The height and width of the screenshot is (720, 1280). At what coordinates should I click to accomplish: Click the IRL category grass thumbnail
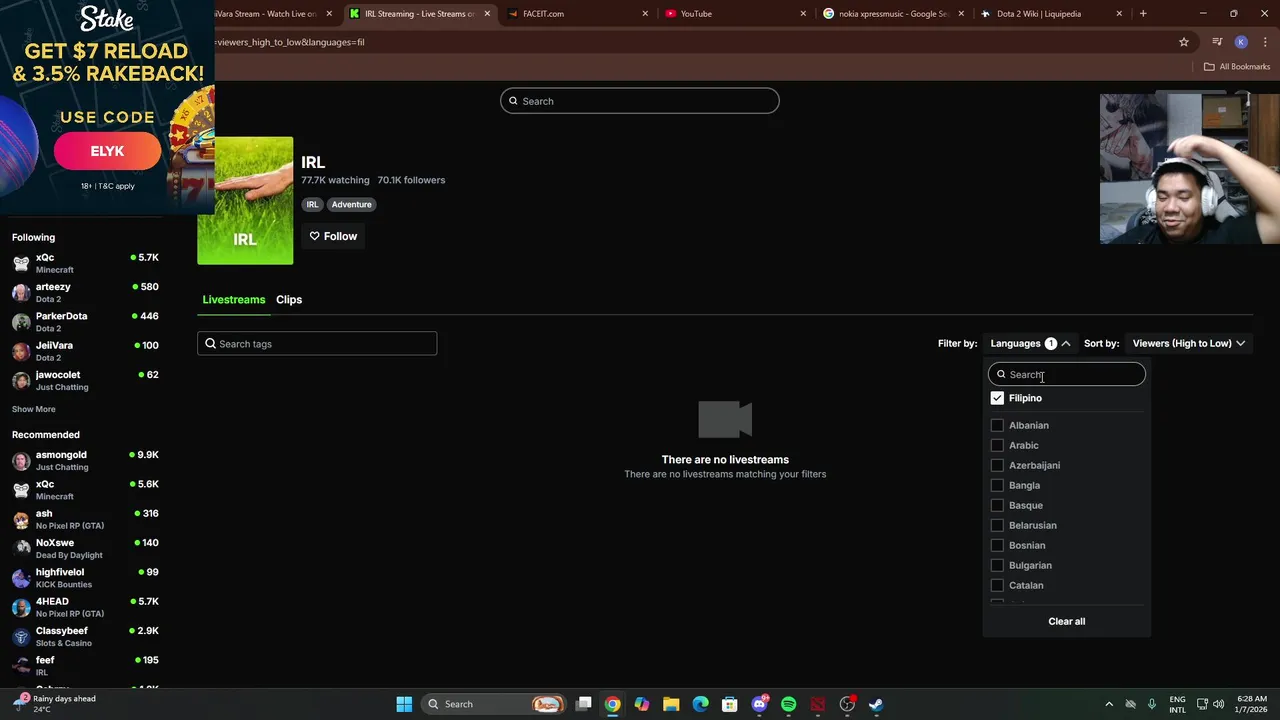pyautogui.click(x=245, y=201)
